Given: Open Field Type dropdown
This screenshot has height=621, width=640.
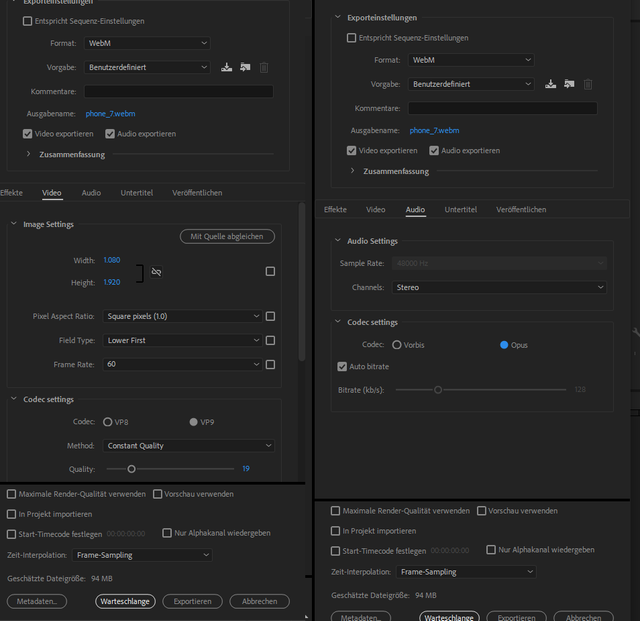Looking at the screenshot, I should tap(182, 340).
